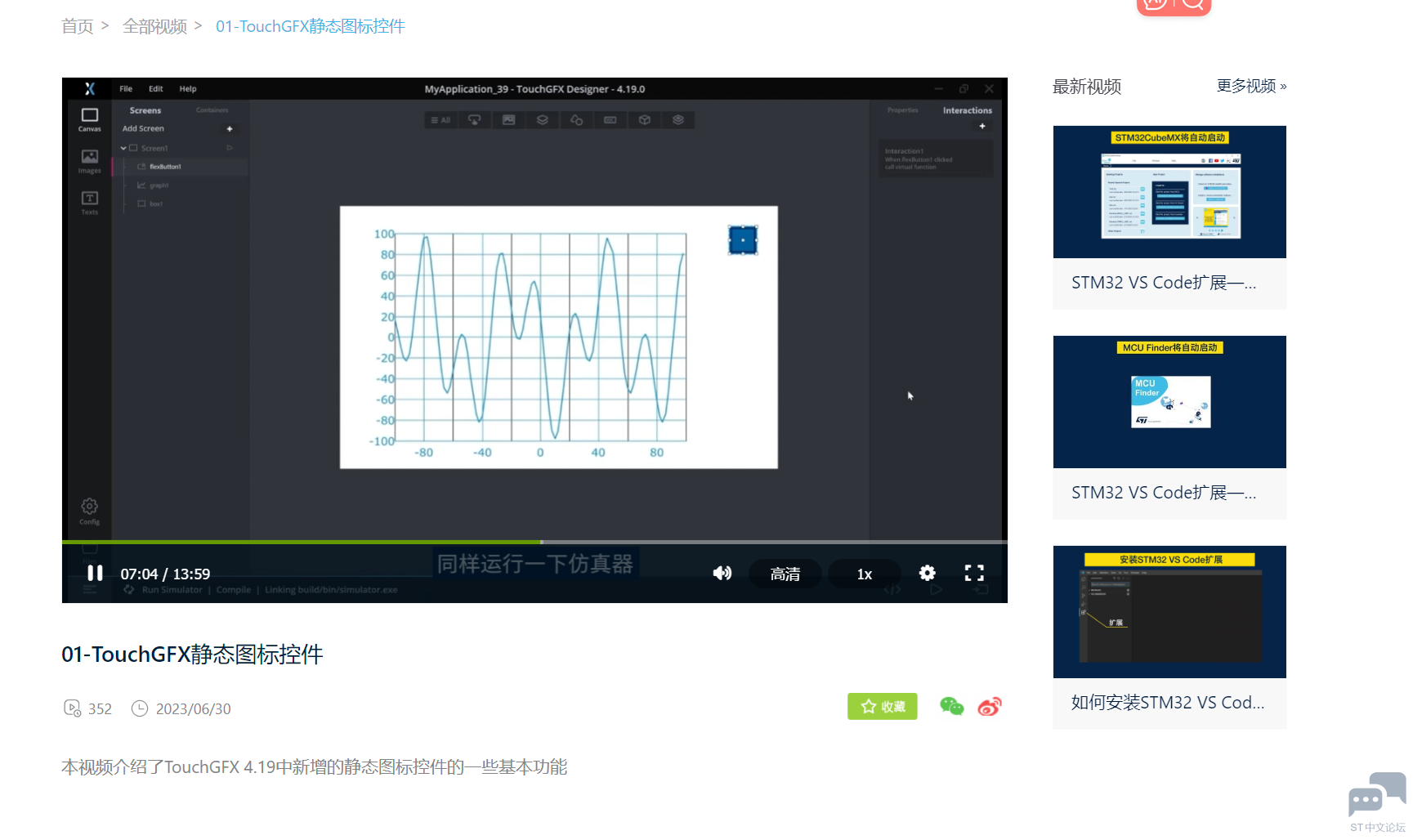Click the play arrow on Screen1 row

click(230, 148)
